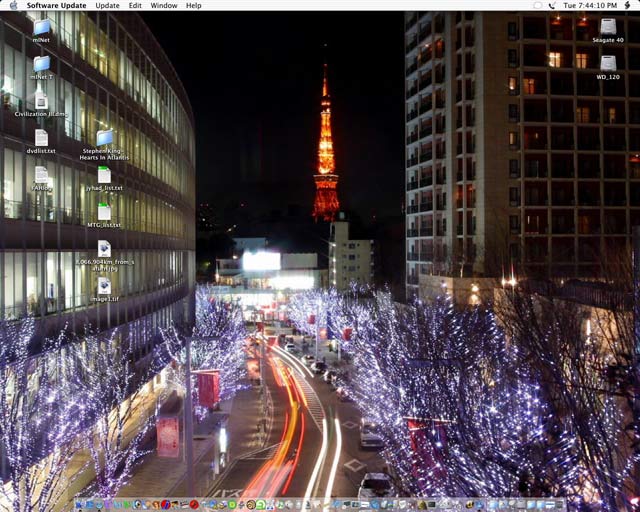Open Stephen King Hearts In Atlantis folder

click(x=104, y=138)
